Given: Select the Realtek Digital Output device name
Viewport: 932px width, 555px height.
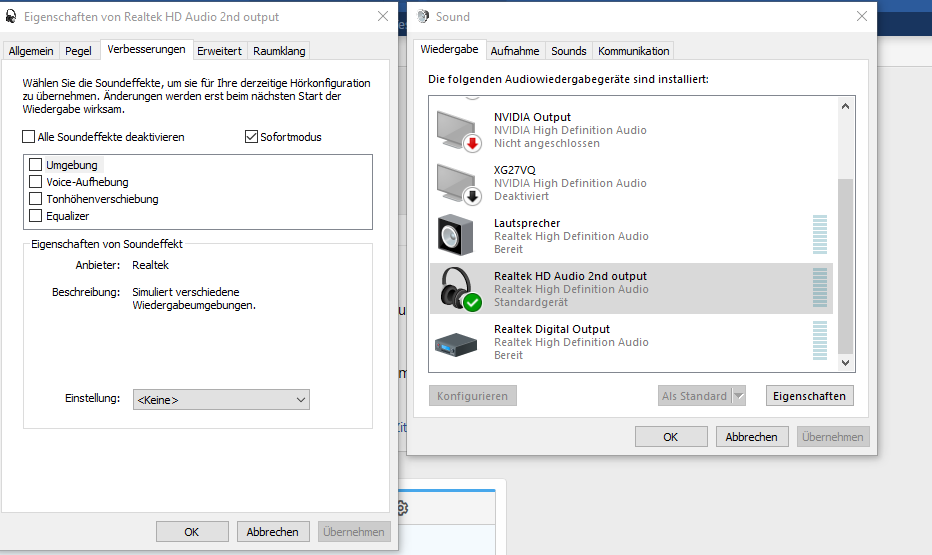Looking at the screenshot, I should click(x=552, y=329).
